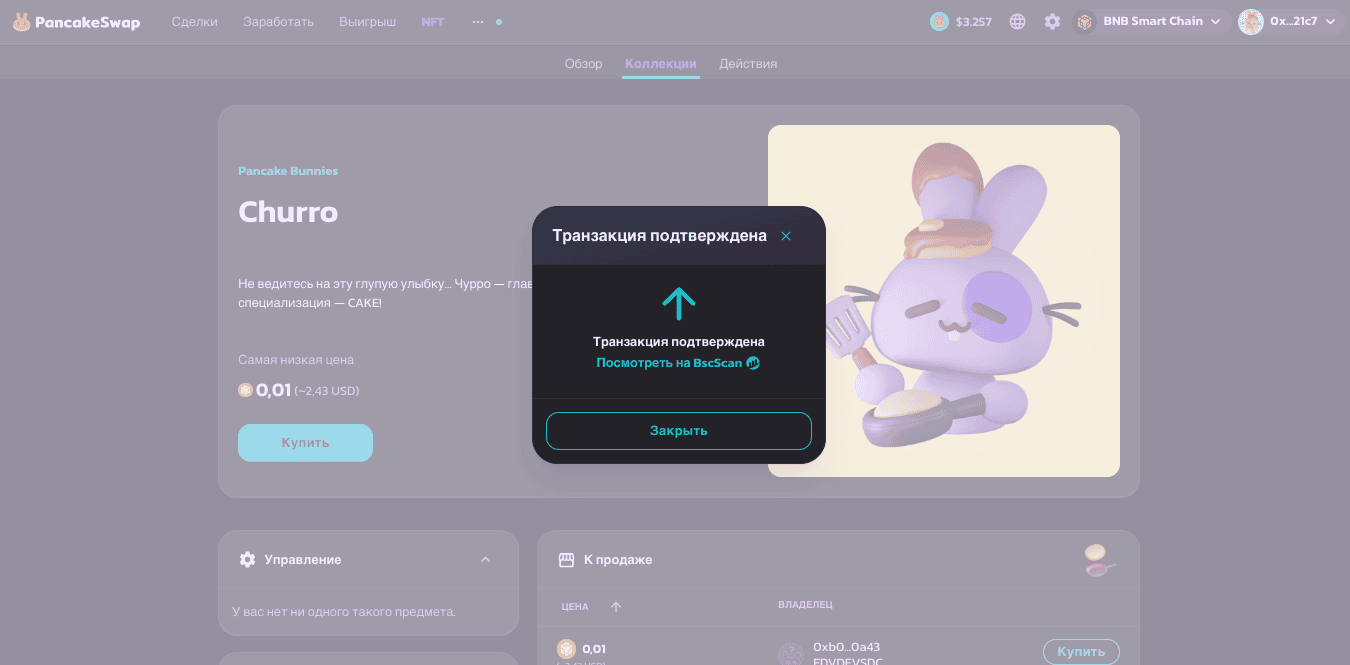Click the BNB icon in the 0,01 listing row
The image size is (1350, 665).
[566, 649]
